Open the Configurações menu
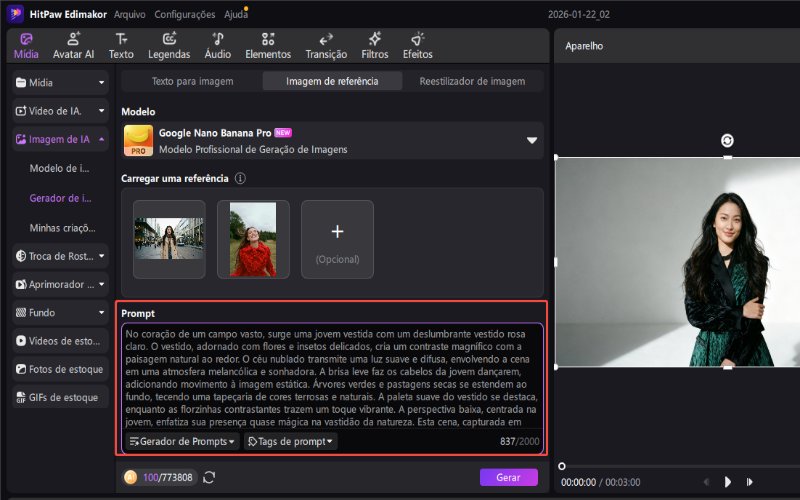This screenshot has width=800, height=500. tap(185, 14)
